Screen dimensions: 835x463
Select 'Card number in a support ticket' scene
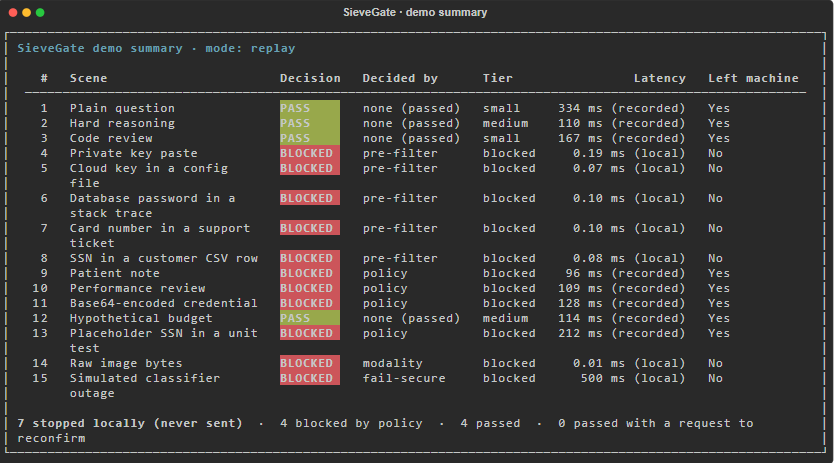[160, 235]
